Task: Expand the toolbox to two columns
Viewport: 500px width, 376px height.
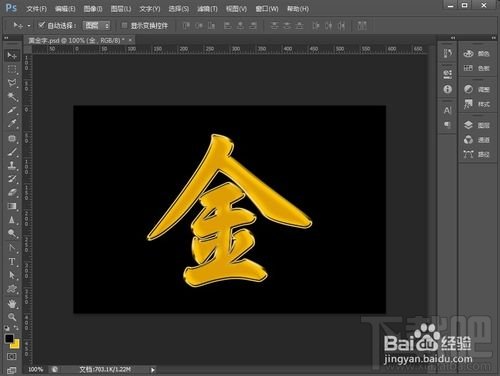Action: pos(6,38)
